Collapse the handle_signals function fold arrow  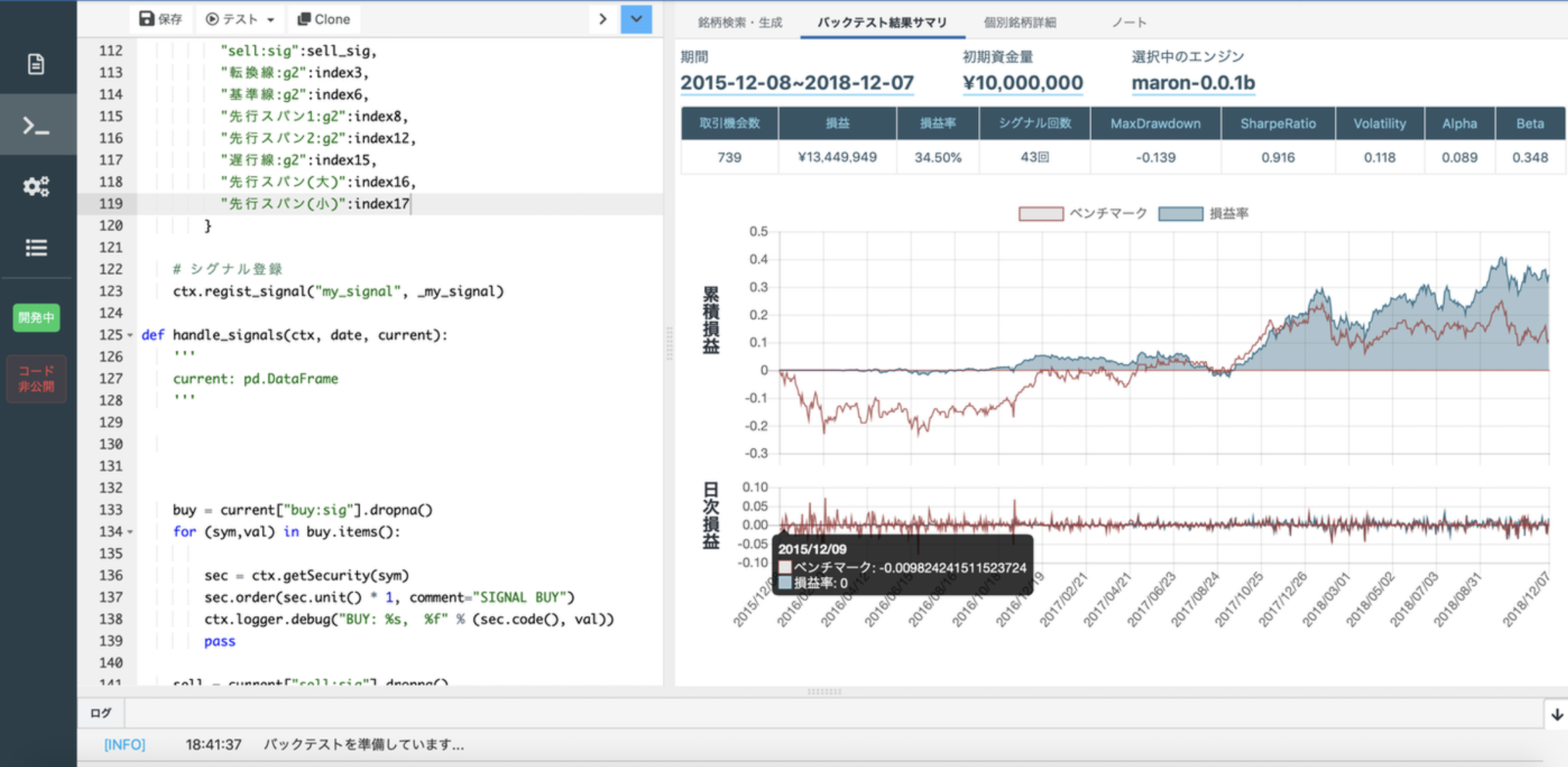tap(130, 335)
